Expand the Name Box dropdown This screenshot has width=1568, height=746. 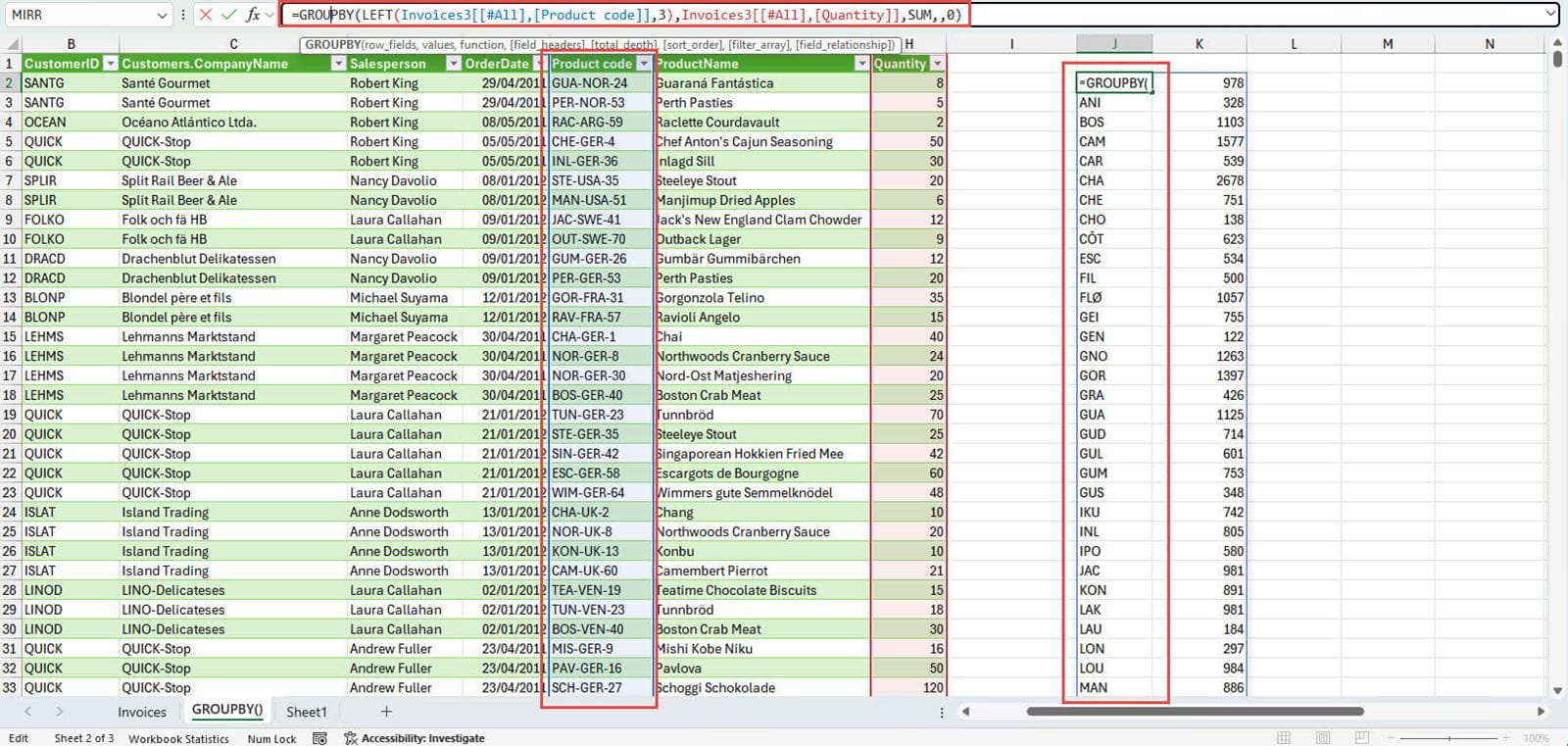(162, 15)
